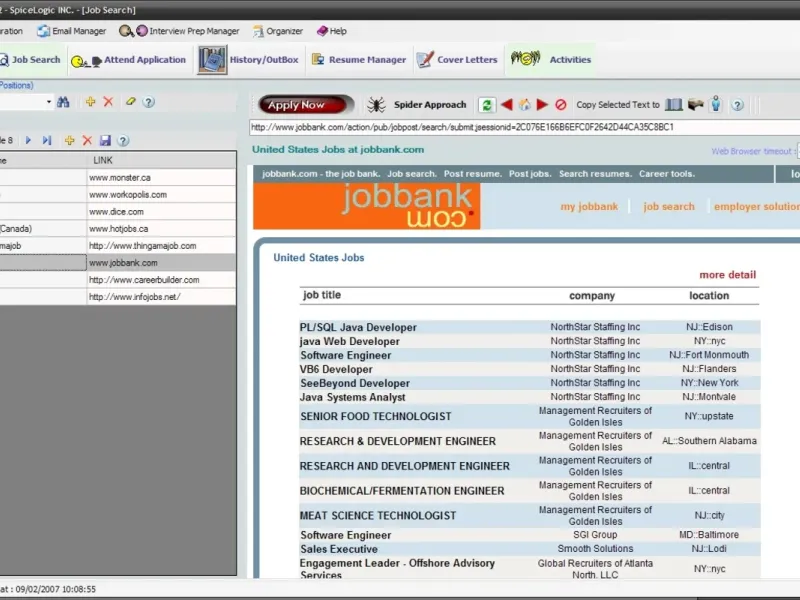Screen dimensions: 800x600
Task: Go back with the red left arrow
Action: point(507,105)
